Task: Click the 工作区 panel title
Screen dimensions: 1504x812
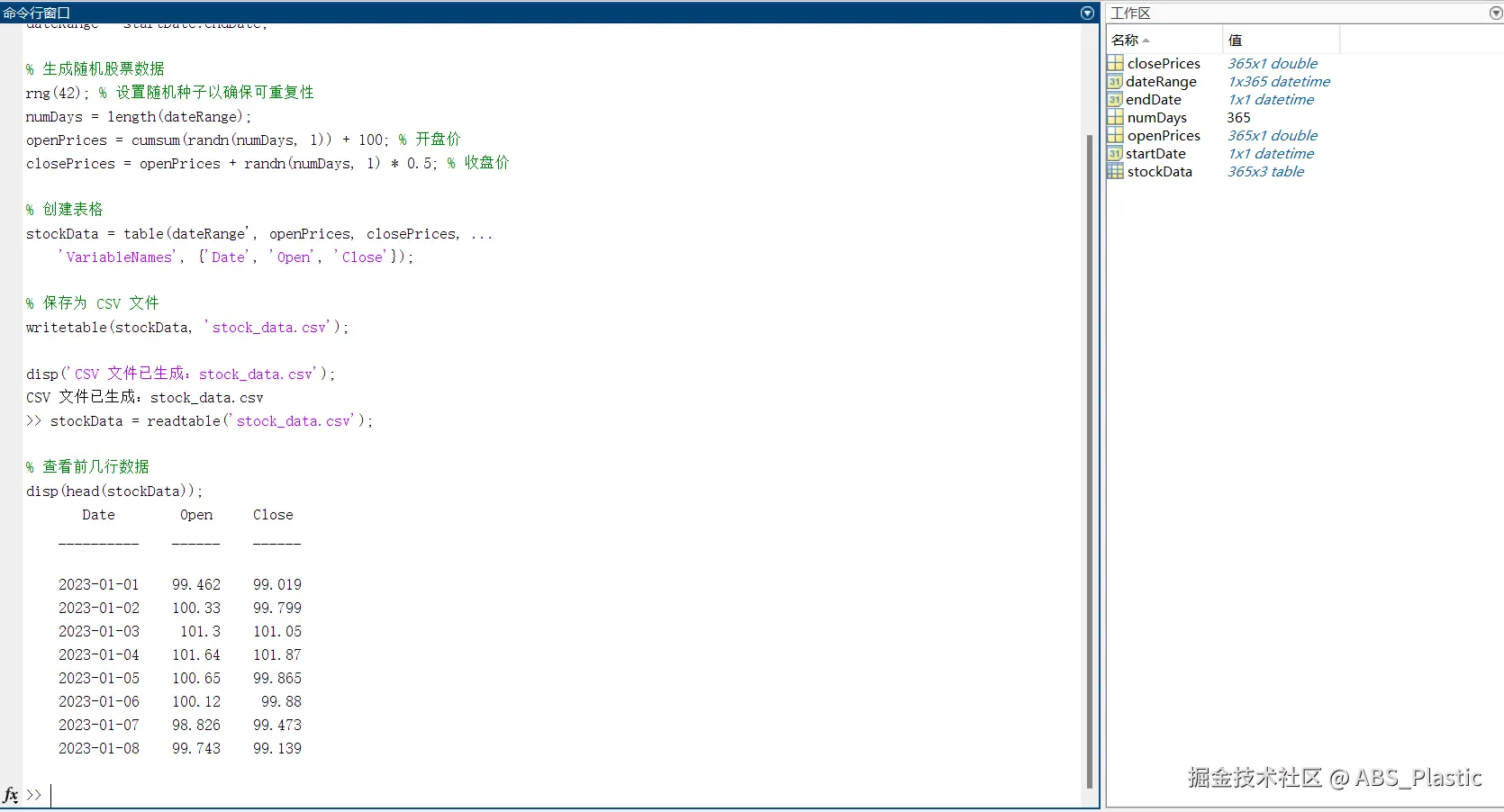Action: click(1130, 13)
